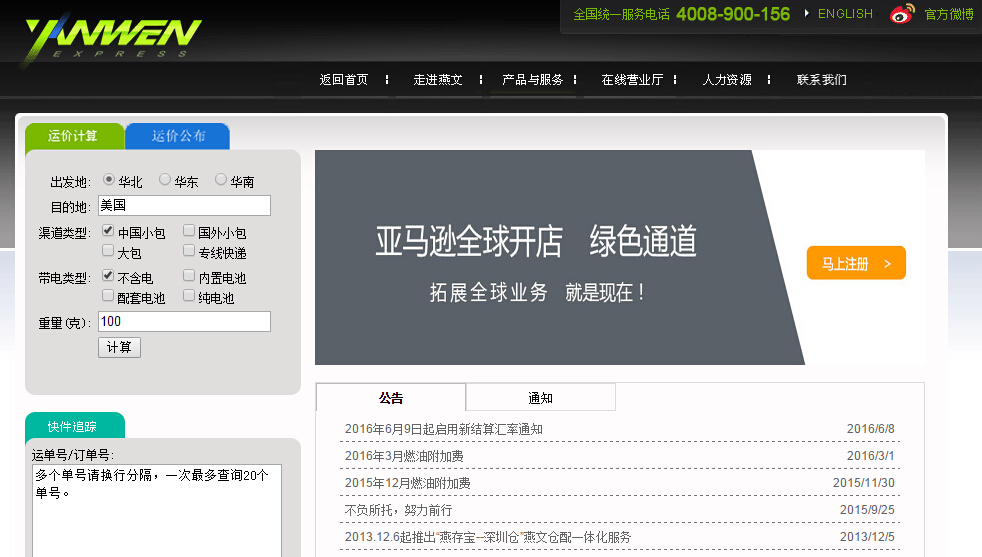Click the 计算 button

pos(119,347)
